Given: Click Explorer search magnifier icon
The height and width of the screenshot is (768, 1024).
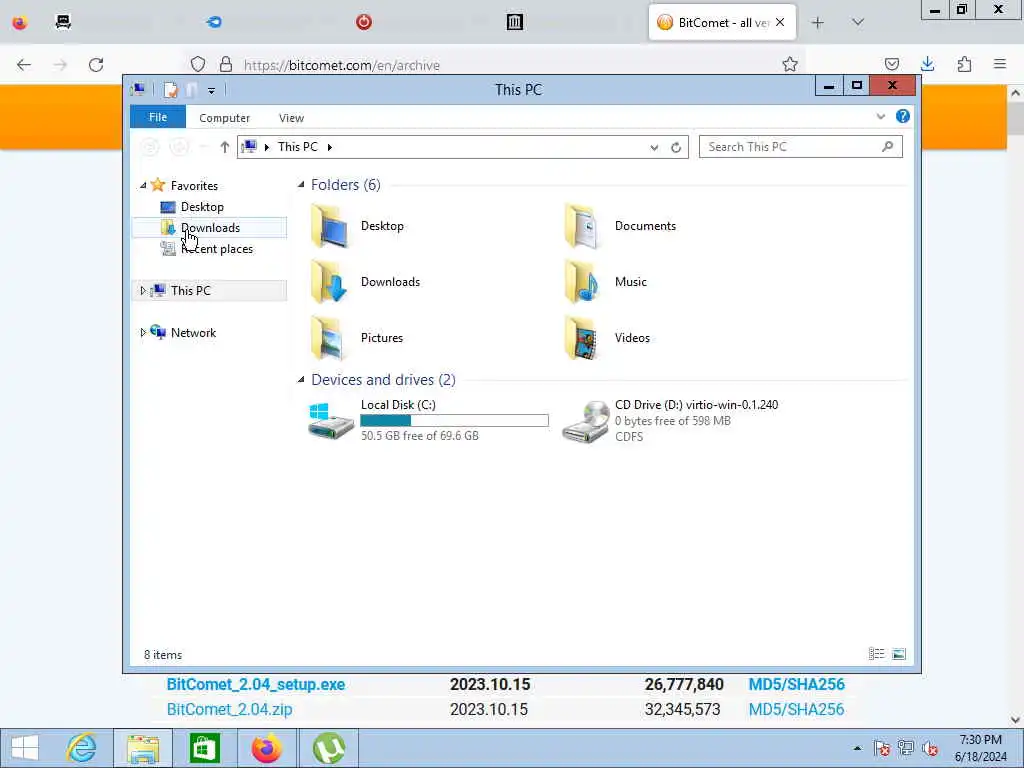Looking at the screenshot, I should (887, 147).
